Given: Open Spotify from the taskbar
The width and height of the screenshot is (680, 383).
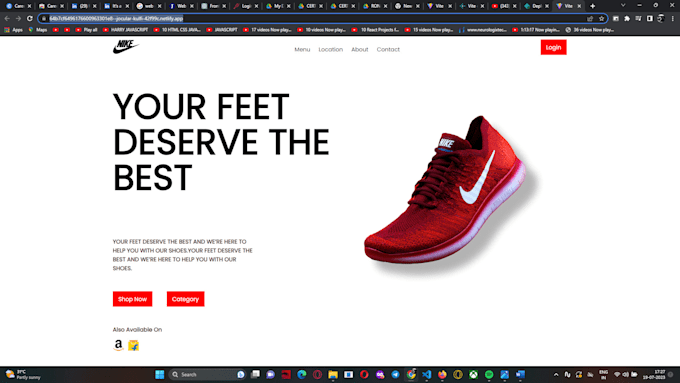Looking at the screenshot, I should pos(489,374).
